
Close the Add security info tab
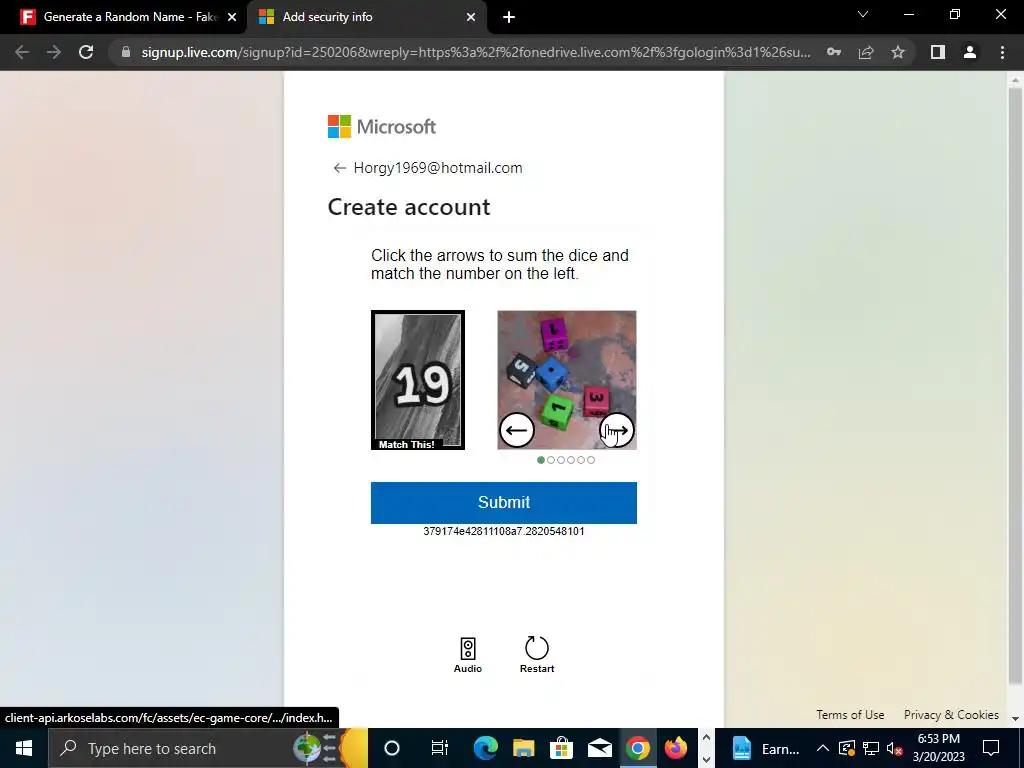click(x=471, y=17)
